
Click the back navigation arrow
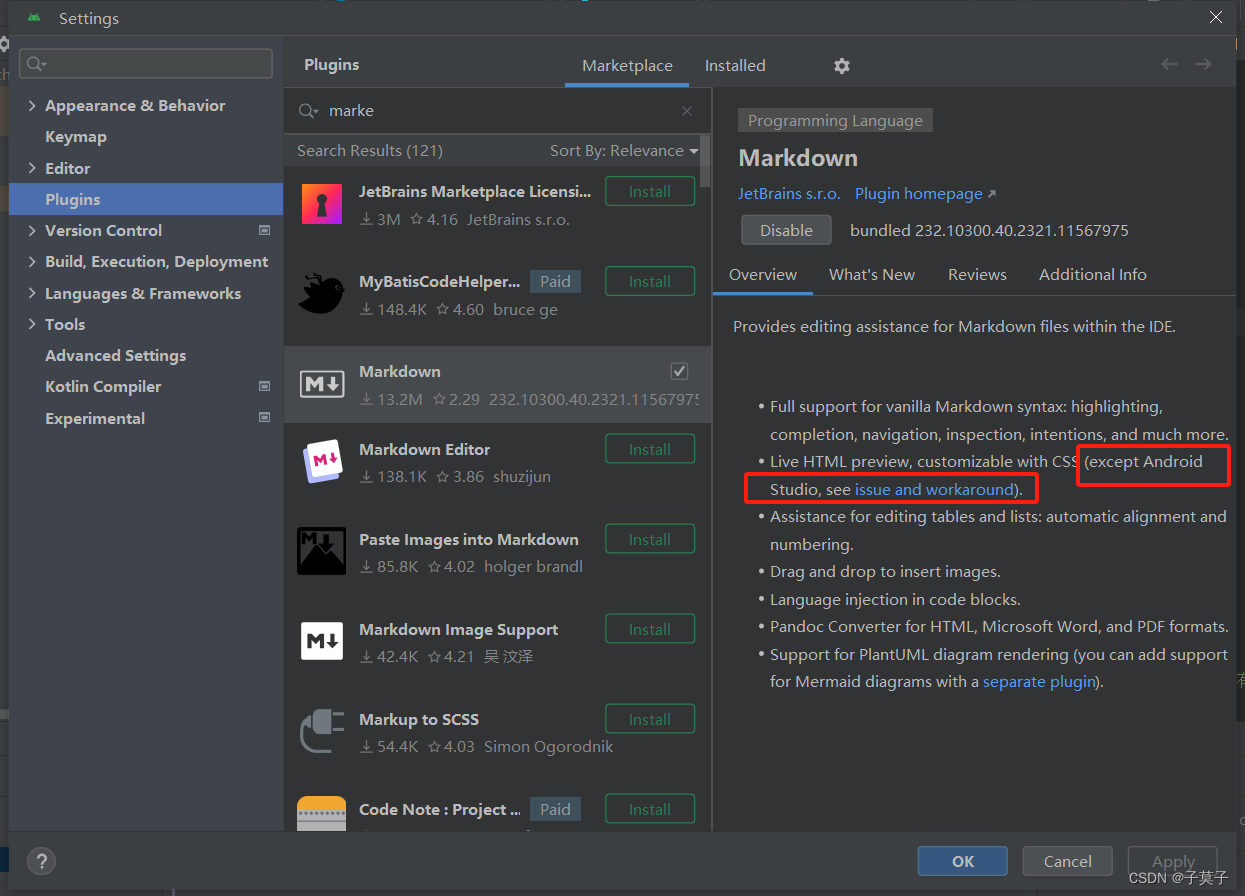coord(1169,63)
